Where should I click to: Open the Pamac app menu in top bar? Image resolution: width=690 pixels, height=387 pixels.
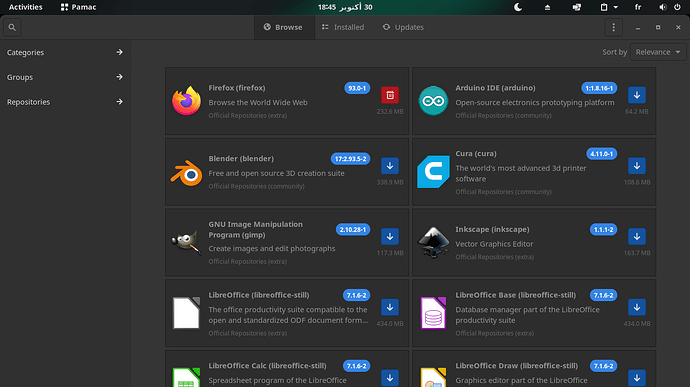(x=78, y=7)
